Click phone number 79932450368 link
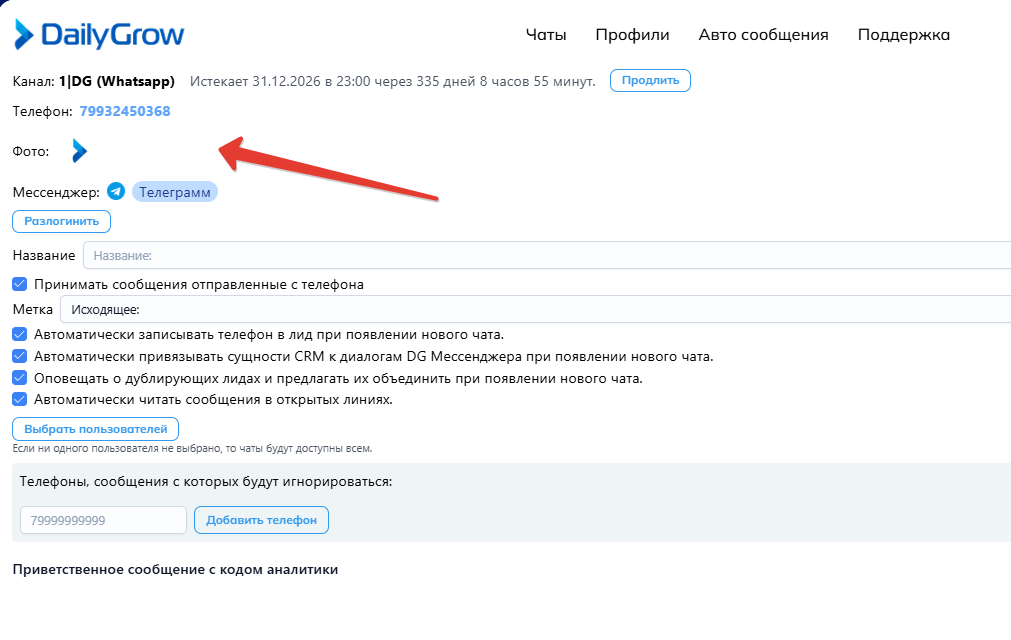 pyautogui.click(x=125, y=111)
